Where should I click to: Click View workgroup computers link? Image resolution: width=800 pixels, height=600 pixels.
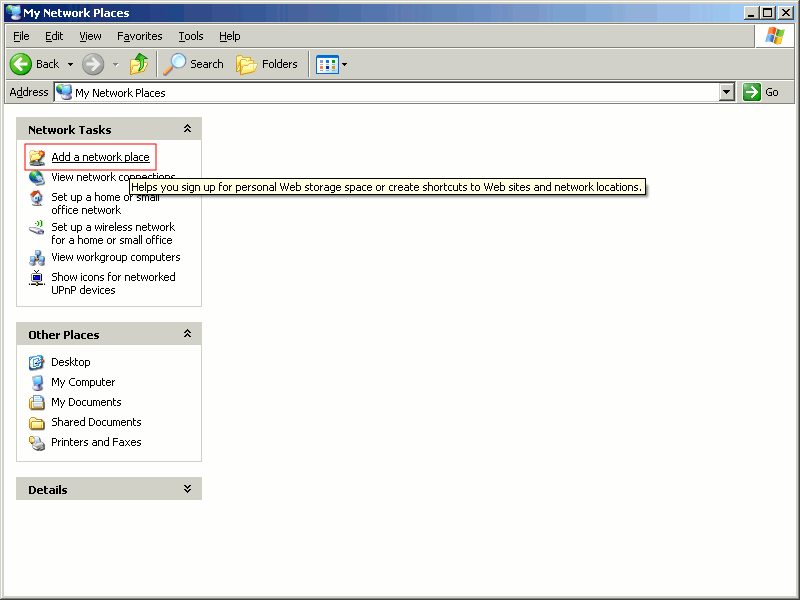tap(116, 257)
